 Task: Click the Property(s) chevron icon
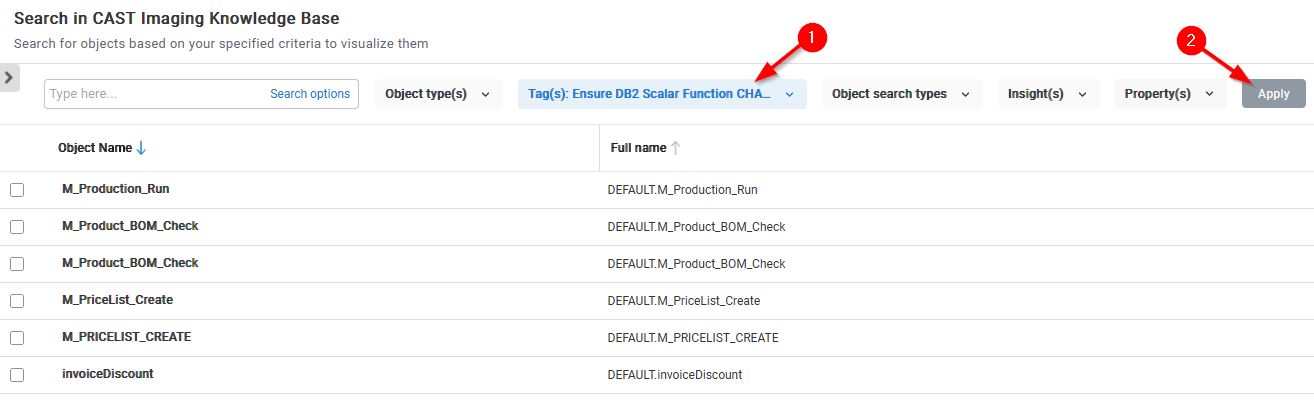(1209, 94)
